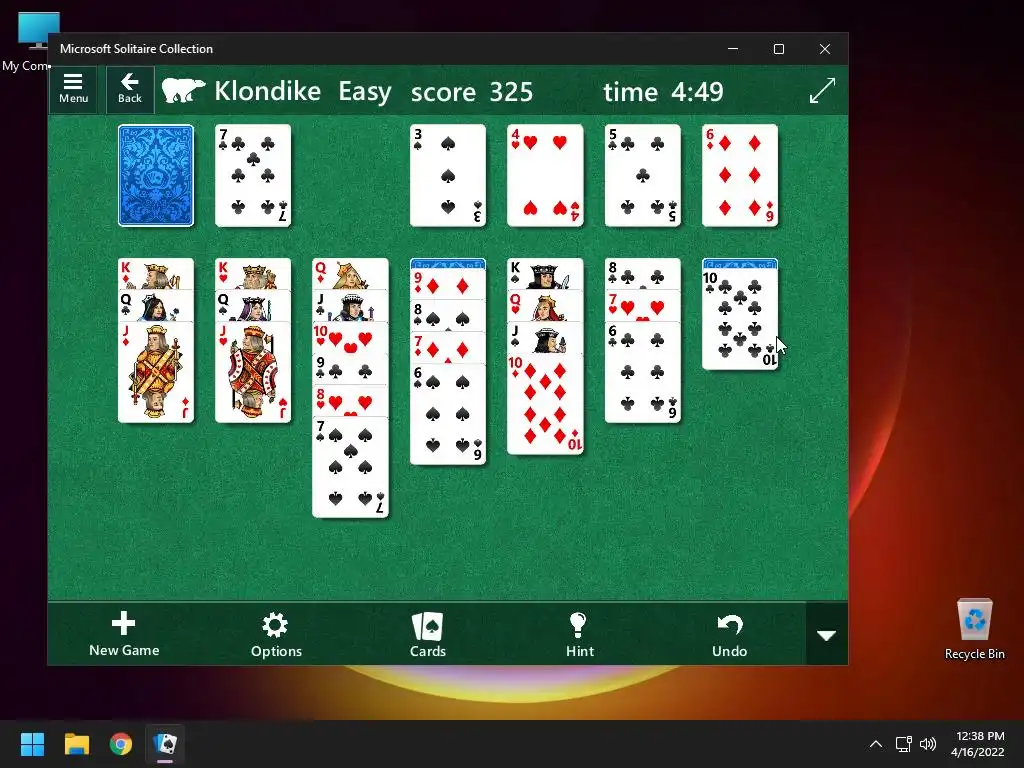This screenshot has height=768, width=1024.
Task: Click the score 325 readout
Action: [472, 91]
